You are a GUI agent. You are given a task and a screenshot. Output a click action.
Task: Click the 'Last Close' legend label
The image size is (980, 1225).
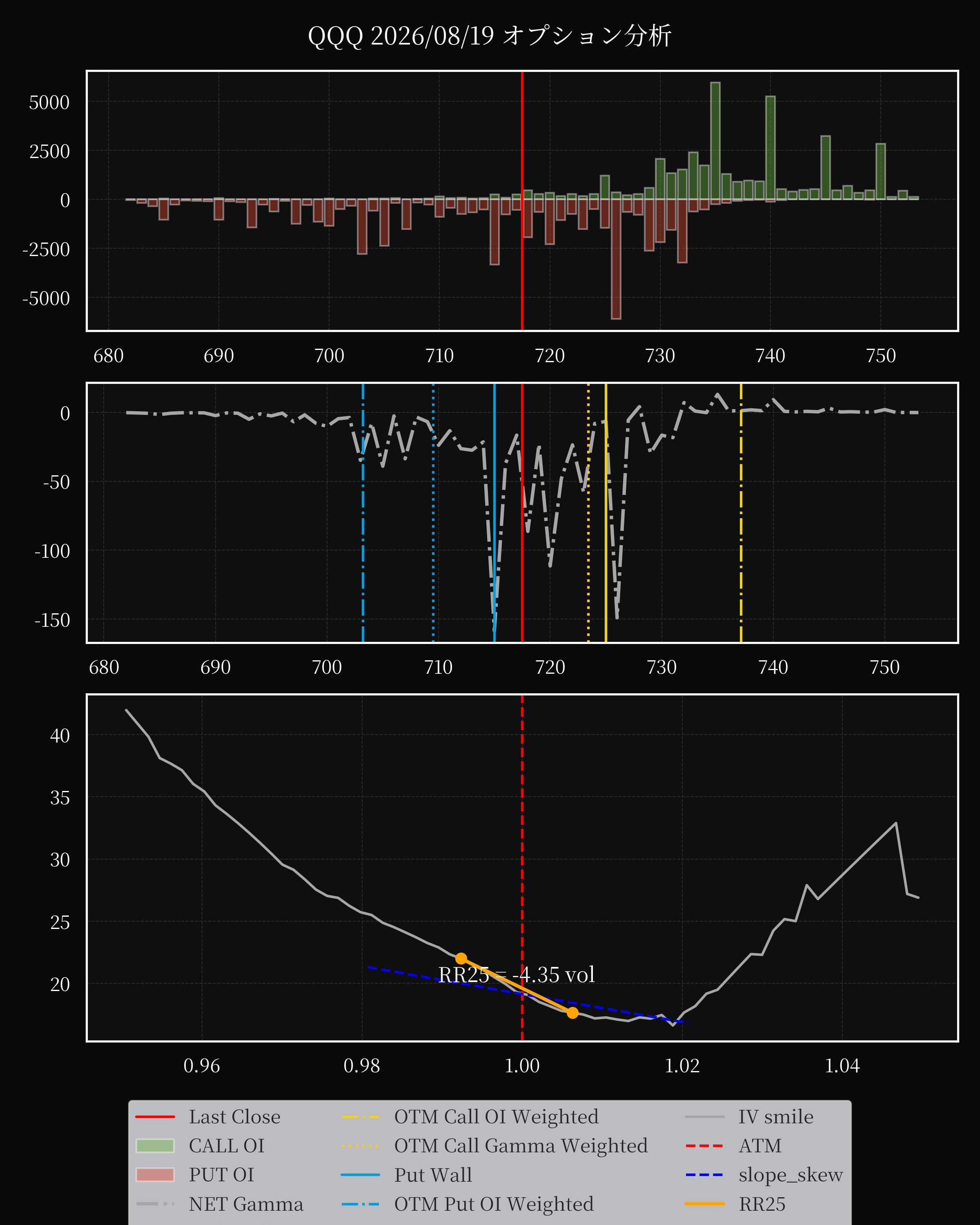pyautogui.click(x=235, y=1116)
